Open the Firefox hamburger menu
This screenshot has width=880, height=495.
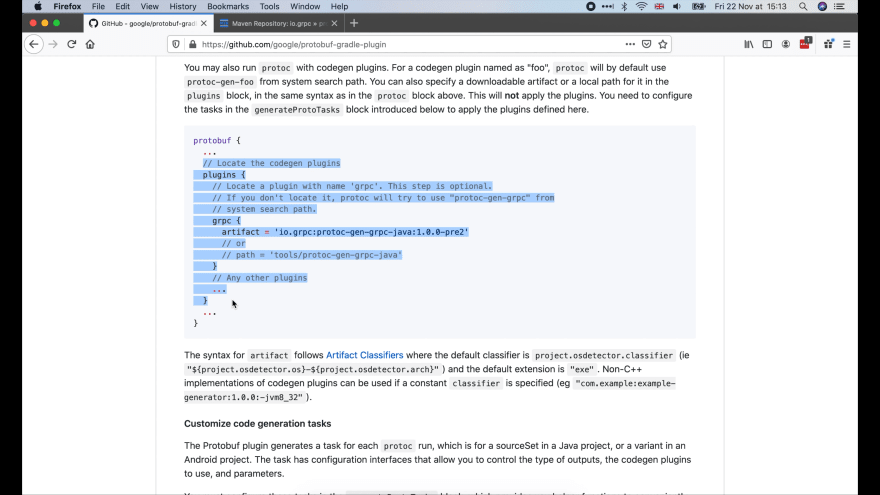[847, 44]
